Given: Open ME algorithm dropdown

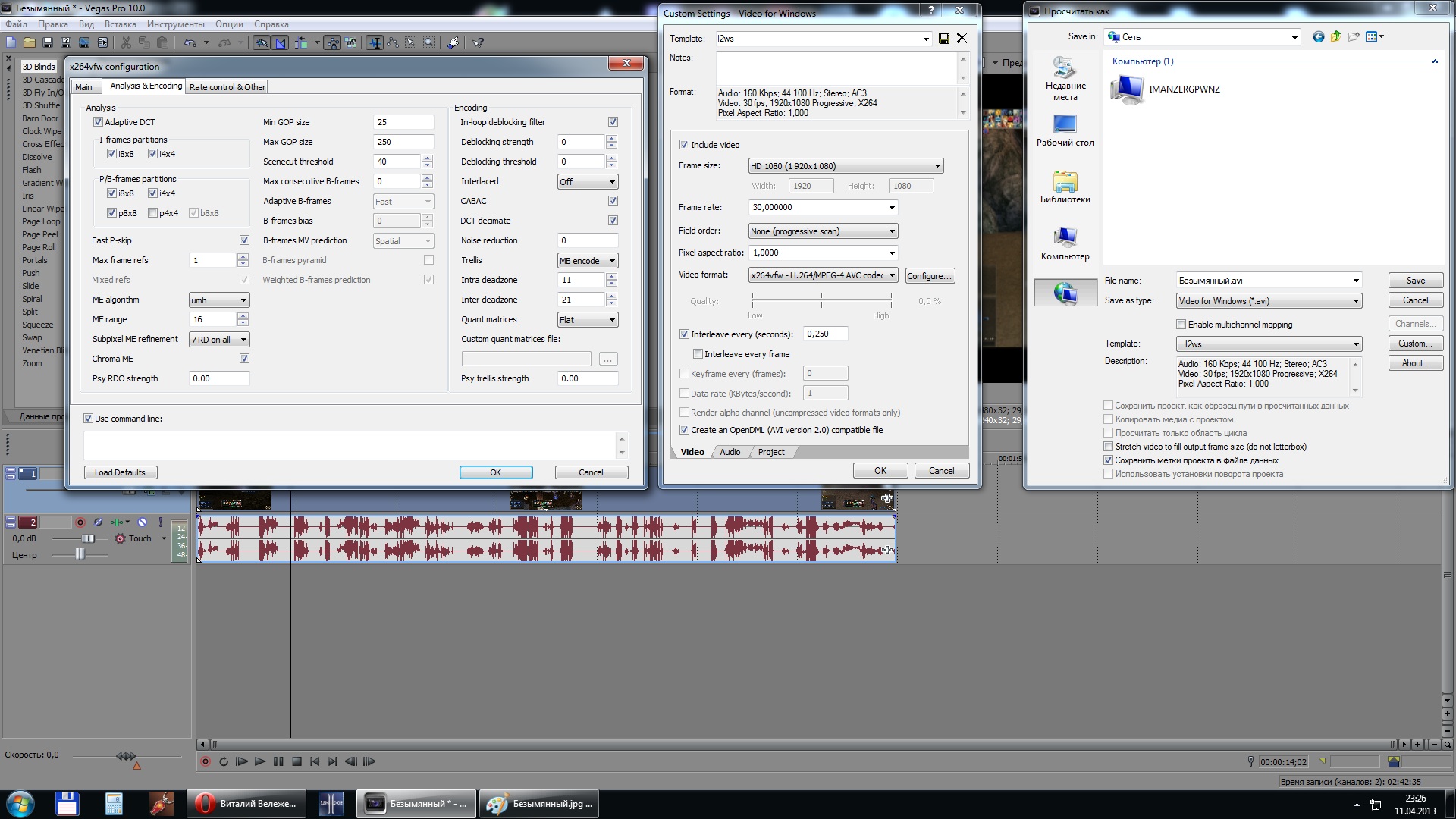Looking at the screenshot, I should 219,300.
